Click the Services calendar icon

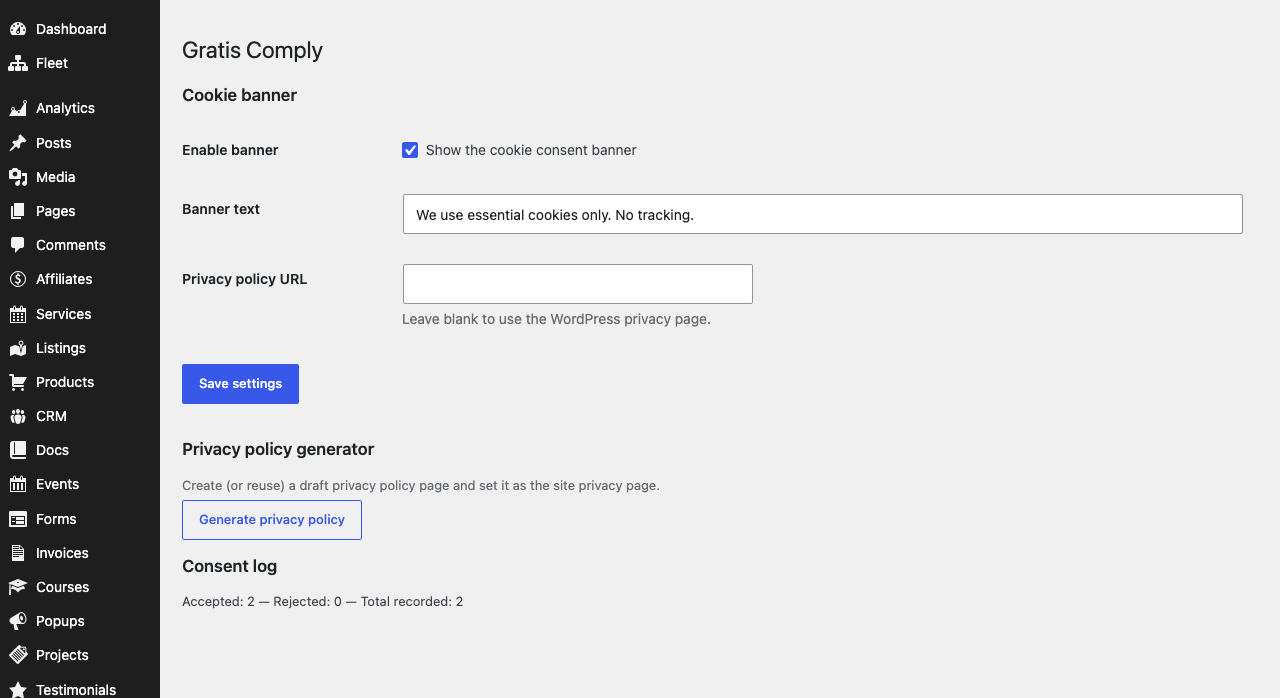pyautogui.click(x=18, y=314)
